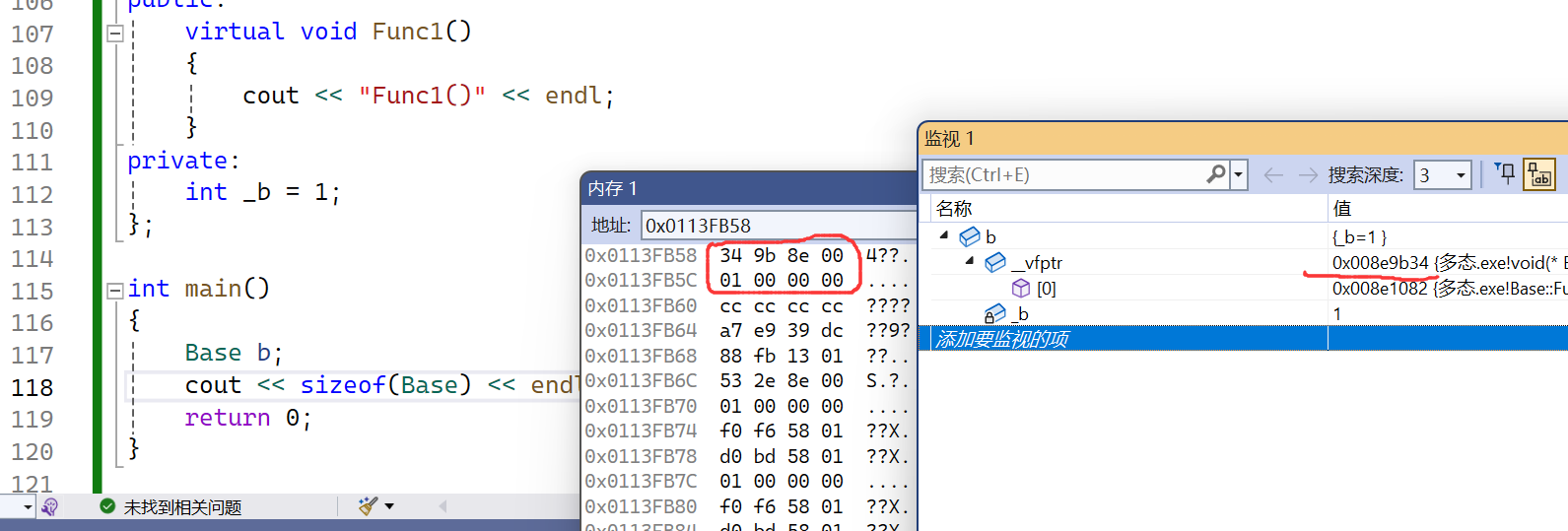Click the 搜索深度 label in Watch toolbar
Viewport: 1568px width, 531px height.
coord(1365,175)
